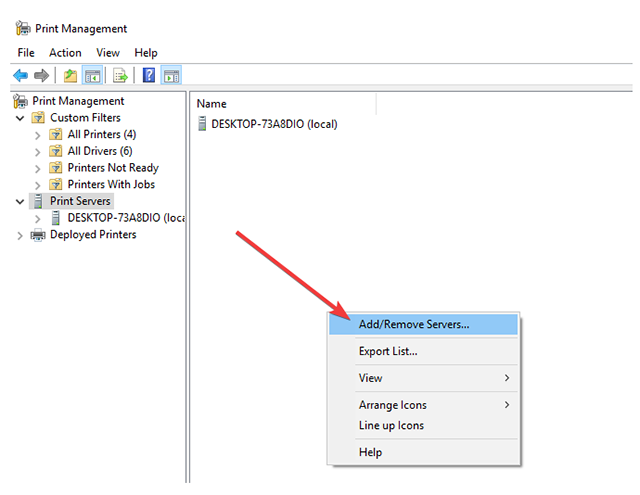Click the Export List toolbar icon
Image resolution: width=640 pixels, height=495 pixels.
coord(120,75)
